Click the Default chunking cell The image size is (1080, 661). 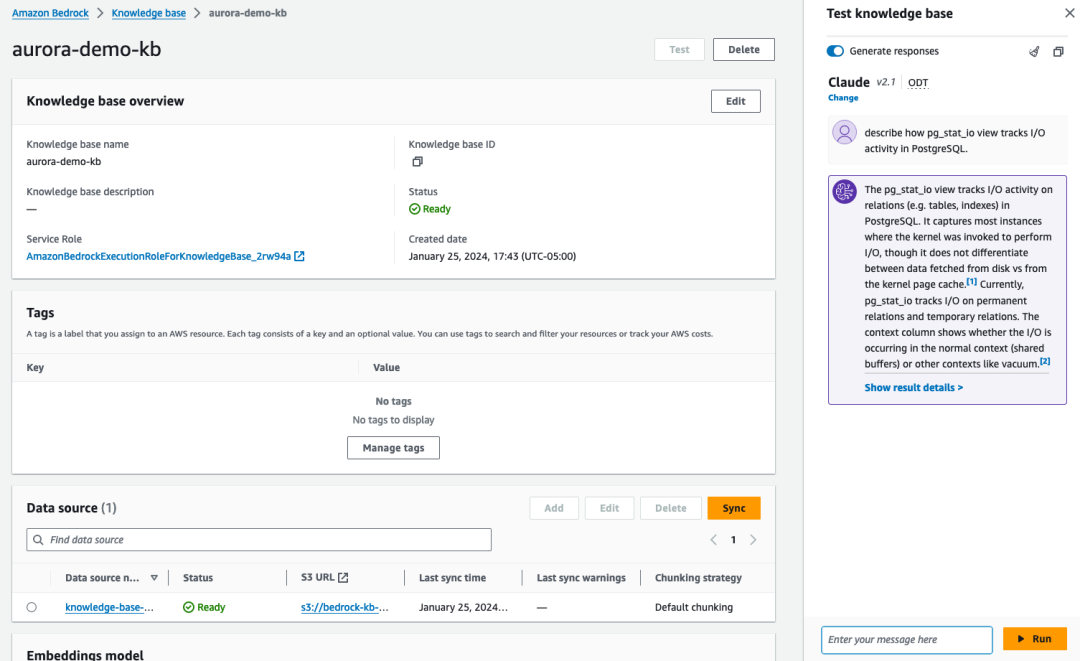click(x=694, y=607)
